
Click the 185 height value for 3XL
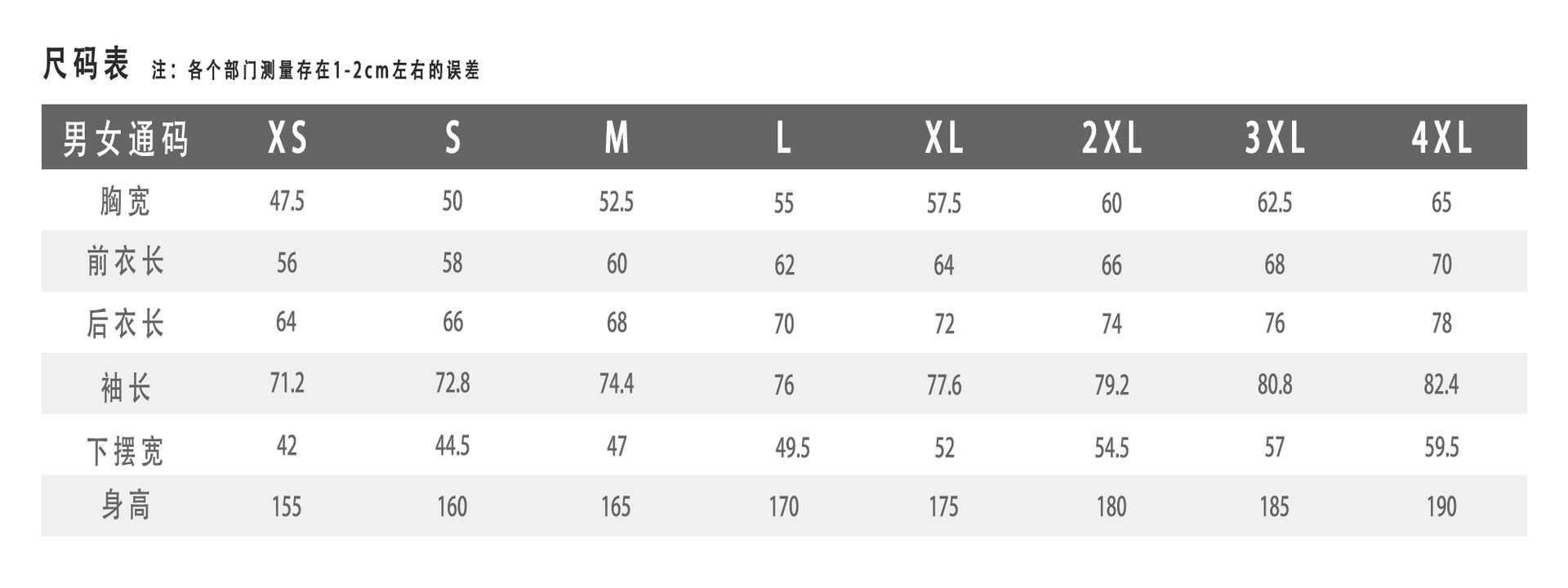pyautogui.click(x=1274, y=506)
